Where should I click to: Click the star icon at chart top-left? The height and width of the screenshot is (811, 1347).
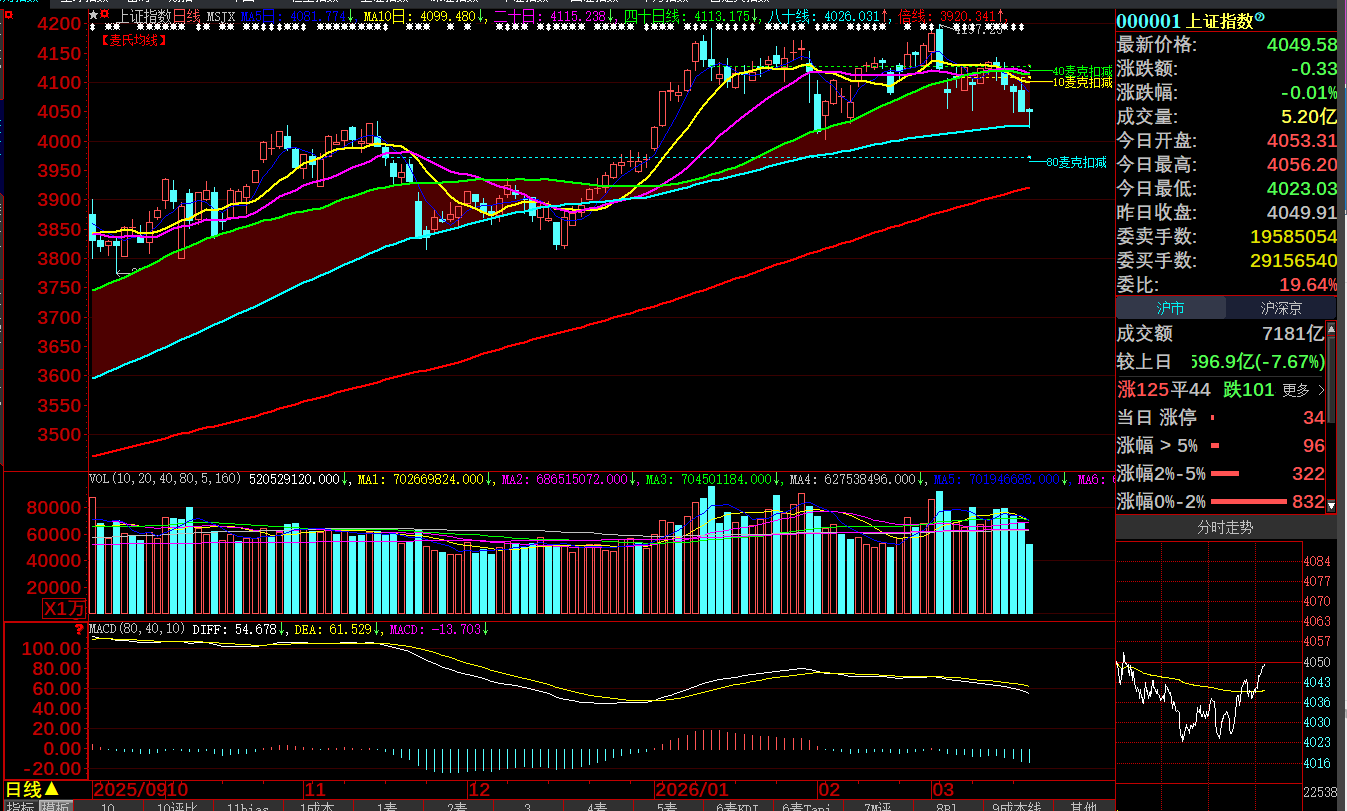click(x=93, y=16)
